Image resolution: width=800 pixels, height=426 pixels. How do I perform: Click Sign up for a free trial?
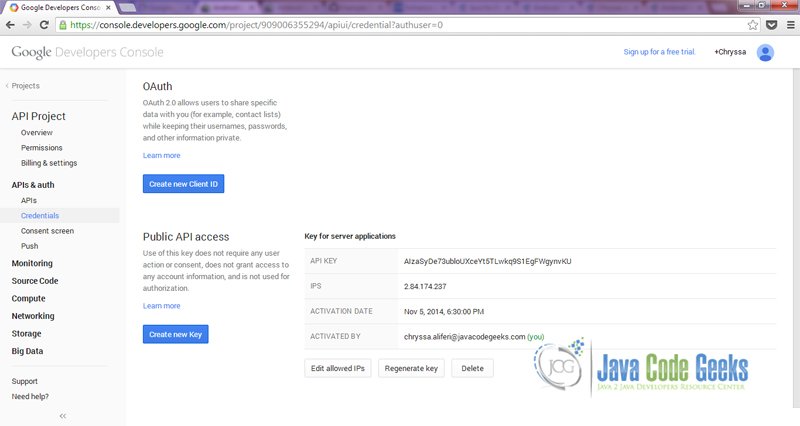659,52
